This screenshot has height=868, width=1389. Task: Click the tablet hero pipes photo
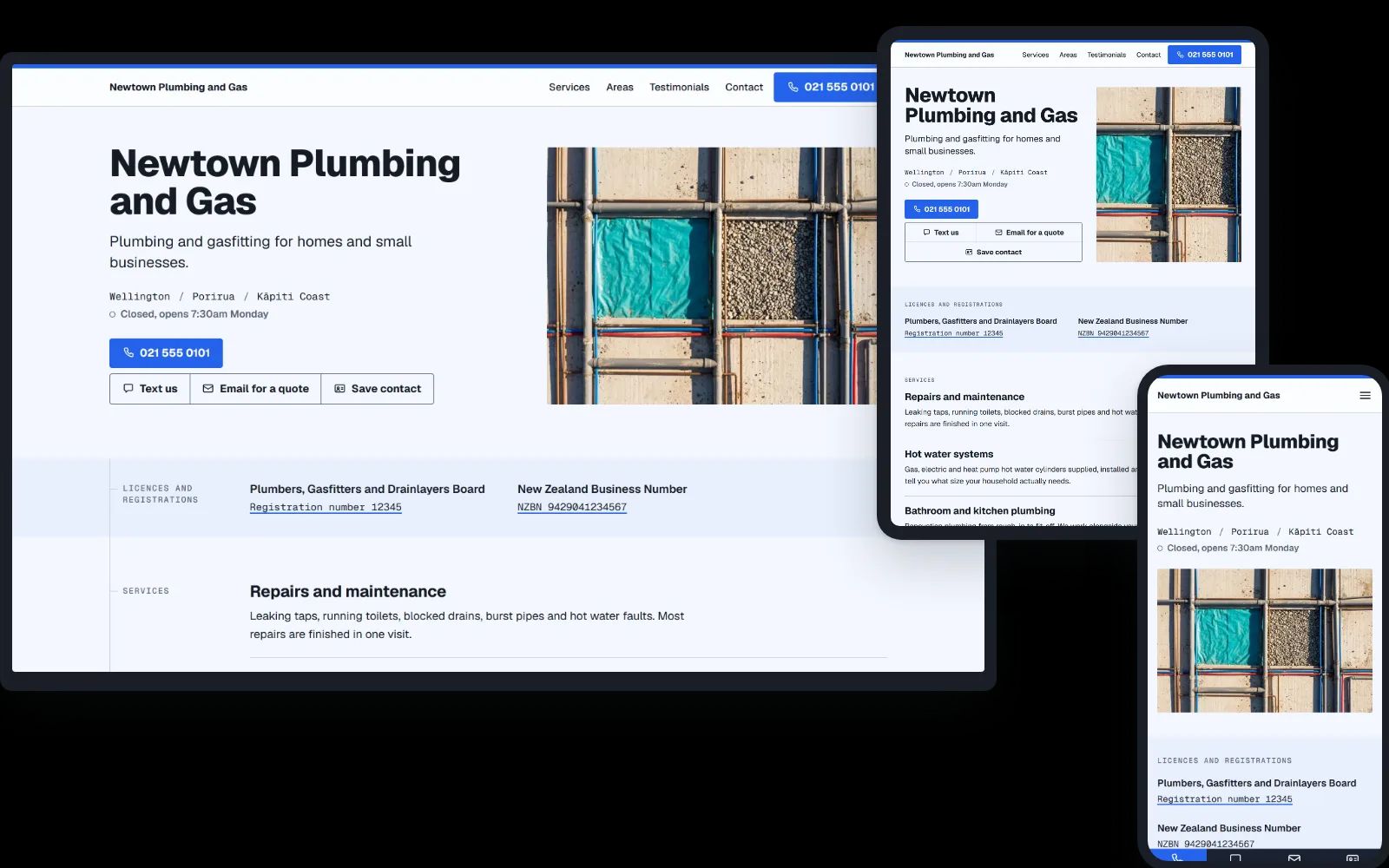pos(1168,174)
